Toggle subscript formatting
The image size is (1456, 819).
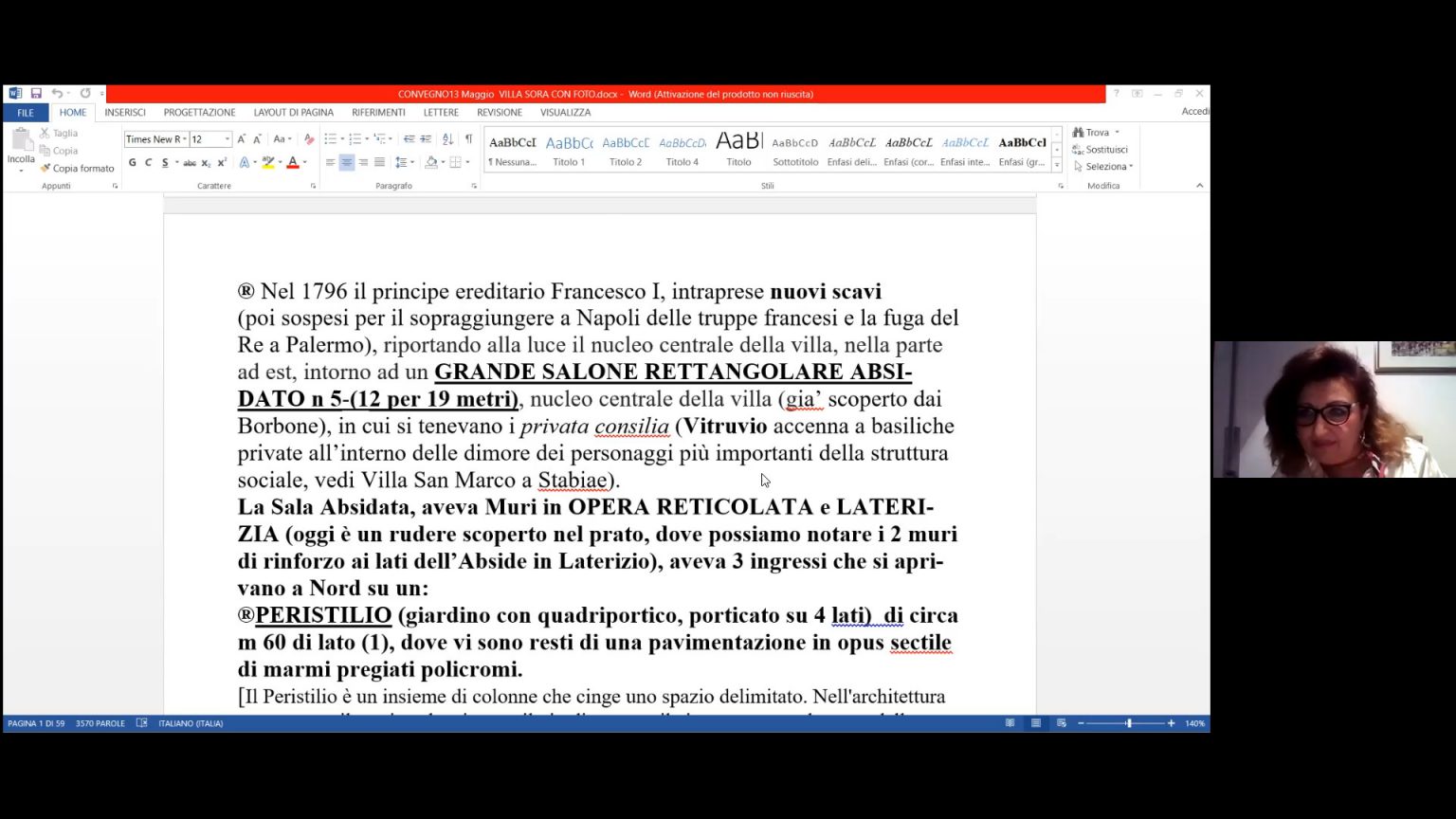[x=206, y=163]
